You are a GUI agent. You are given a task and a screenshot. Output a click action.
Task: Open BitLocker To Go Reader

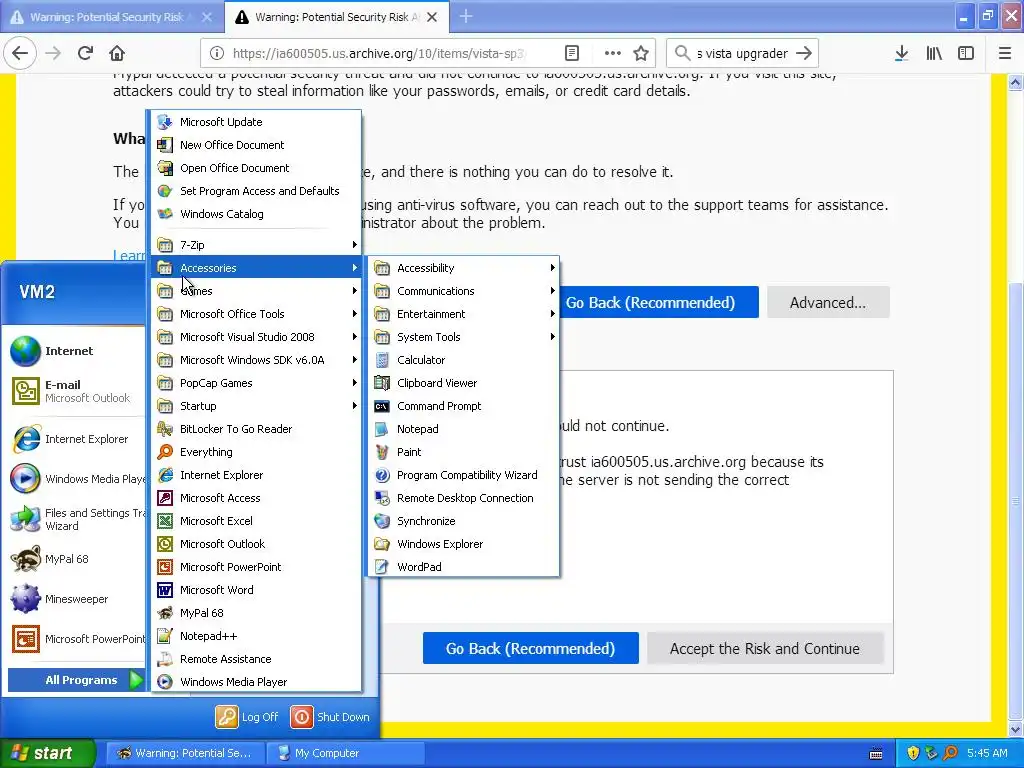[x=257, y=428]
